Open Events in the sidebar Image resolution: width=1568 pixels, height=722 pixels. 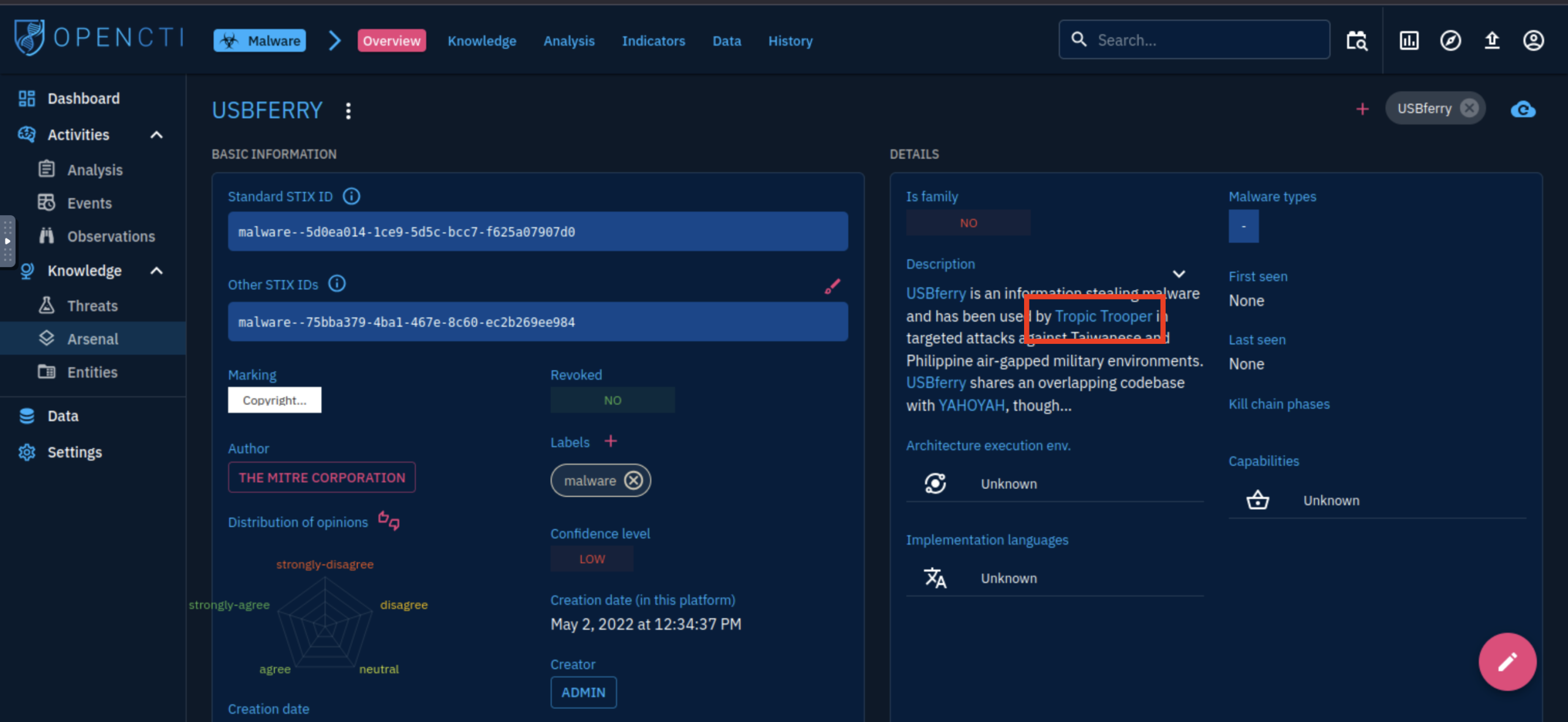coord(89,202)
